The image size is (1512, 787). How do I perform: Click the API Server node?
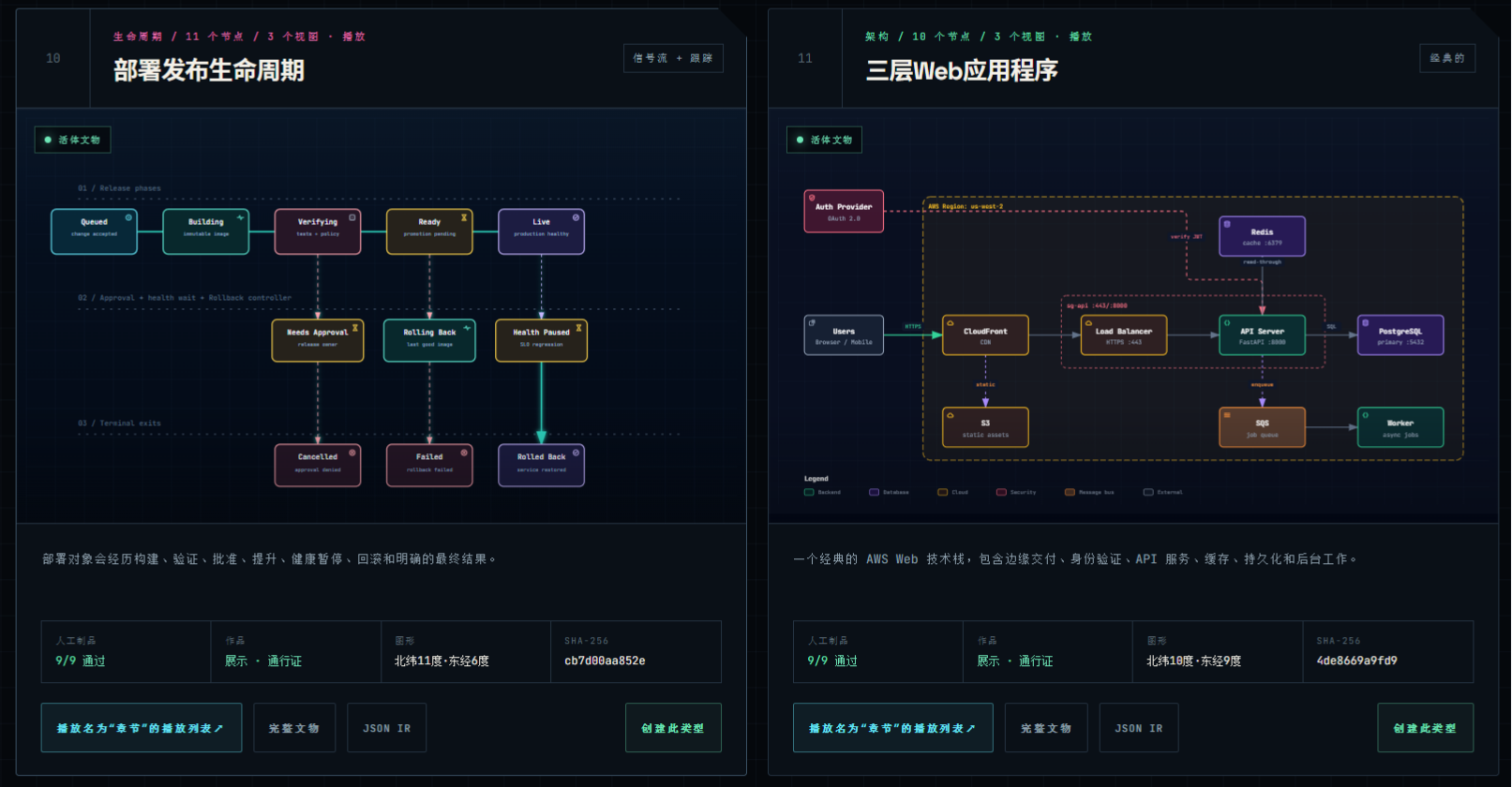[1262, 335]
